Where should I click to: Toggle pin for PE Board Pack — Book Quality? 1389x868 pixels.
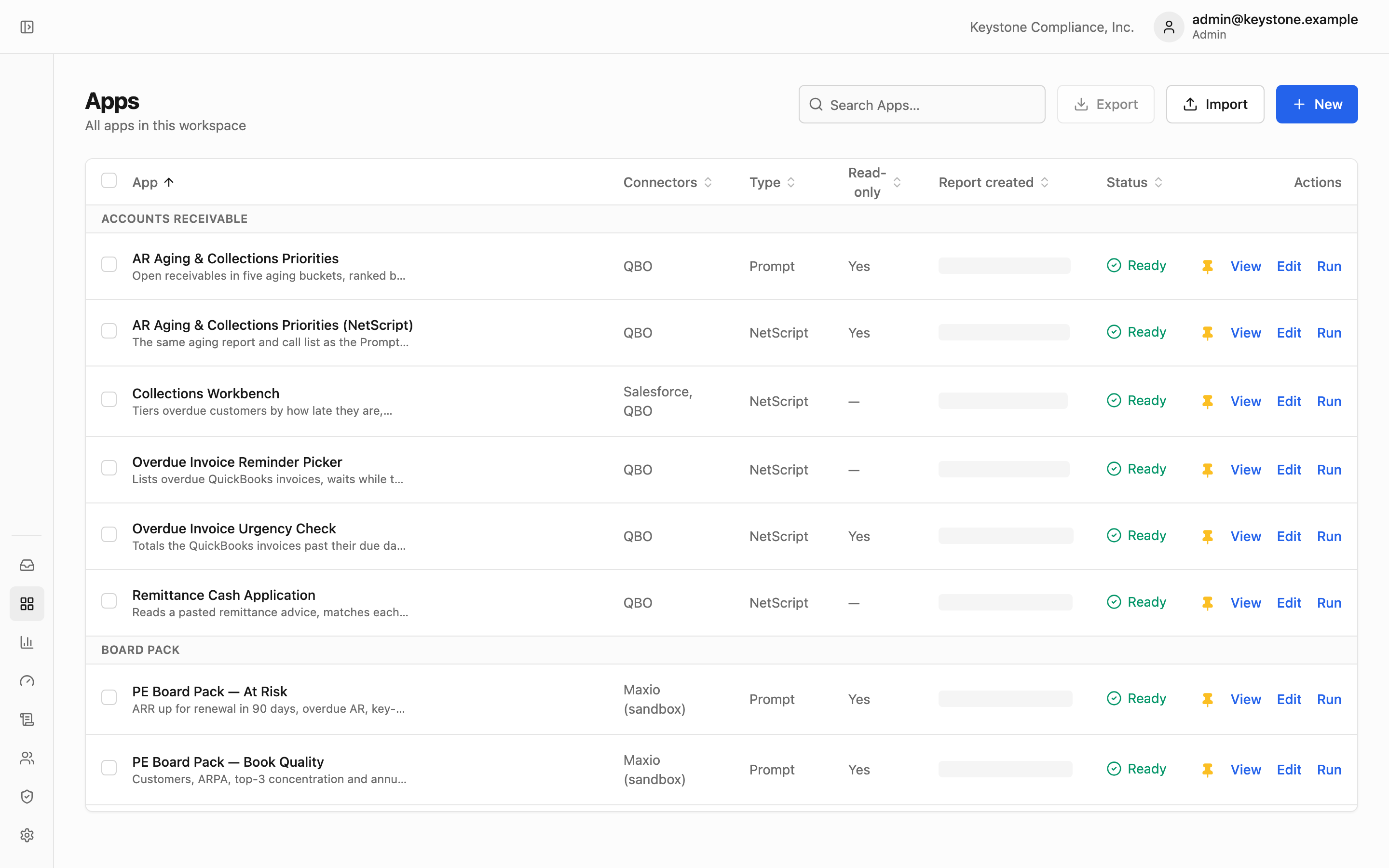coord(1208,770)
